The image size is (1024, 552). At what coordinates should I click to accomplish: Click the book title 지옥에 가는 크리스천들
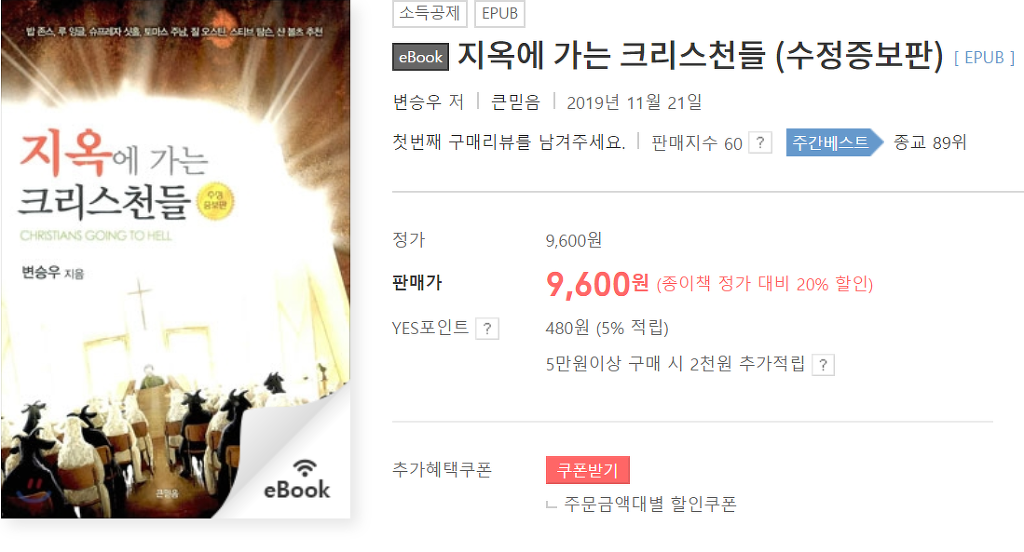(x=611, y=55)
